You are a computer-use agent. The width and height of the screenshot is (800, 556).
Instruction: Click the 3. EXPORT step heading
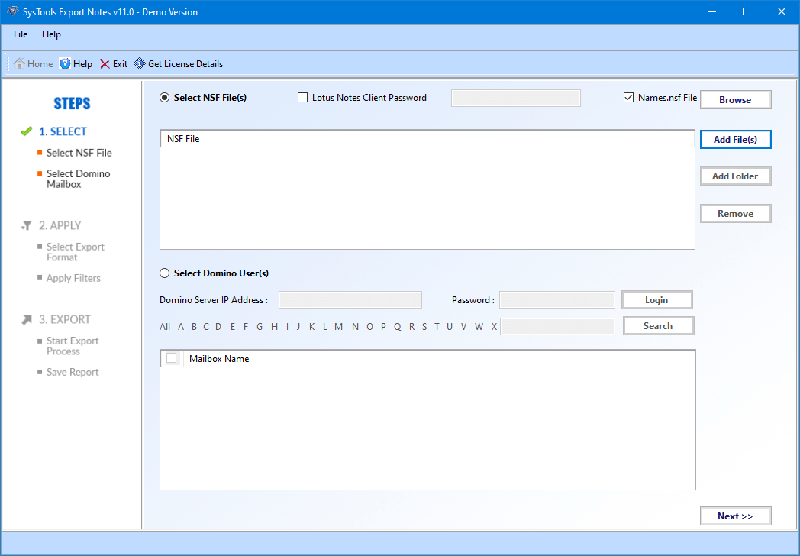[x=65, y=320]
